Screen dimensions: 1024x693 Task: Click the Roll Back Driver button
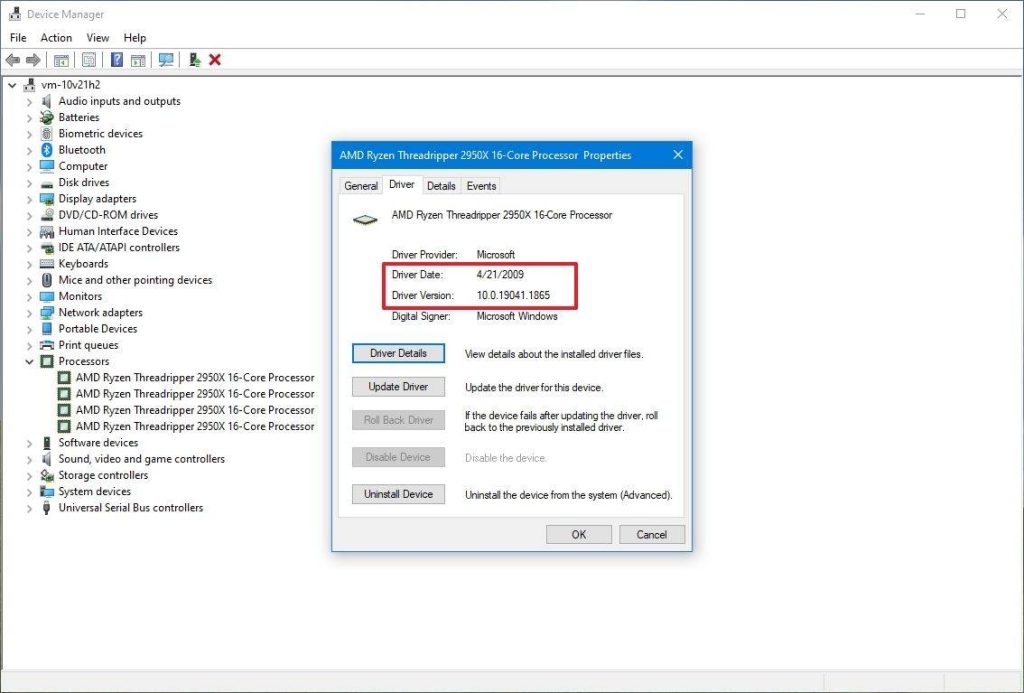pyautogui.click(x=398, y=420)
